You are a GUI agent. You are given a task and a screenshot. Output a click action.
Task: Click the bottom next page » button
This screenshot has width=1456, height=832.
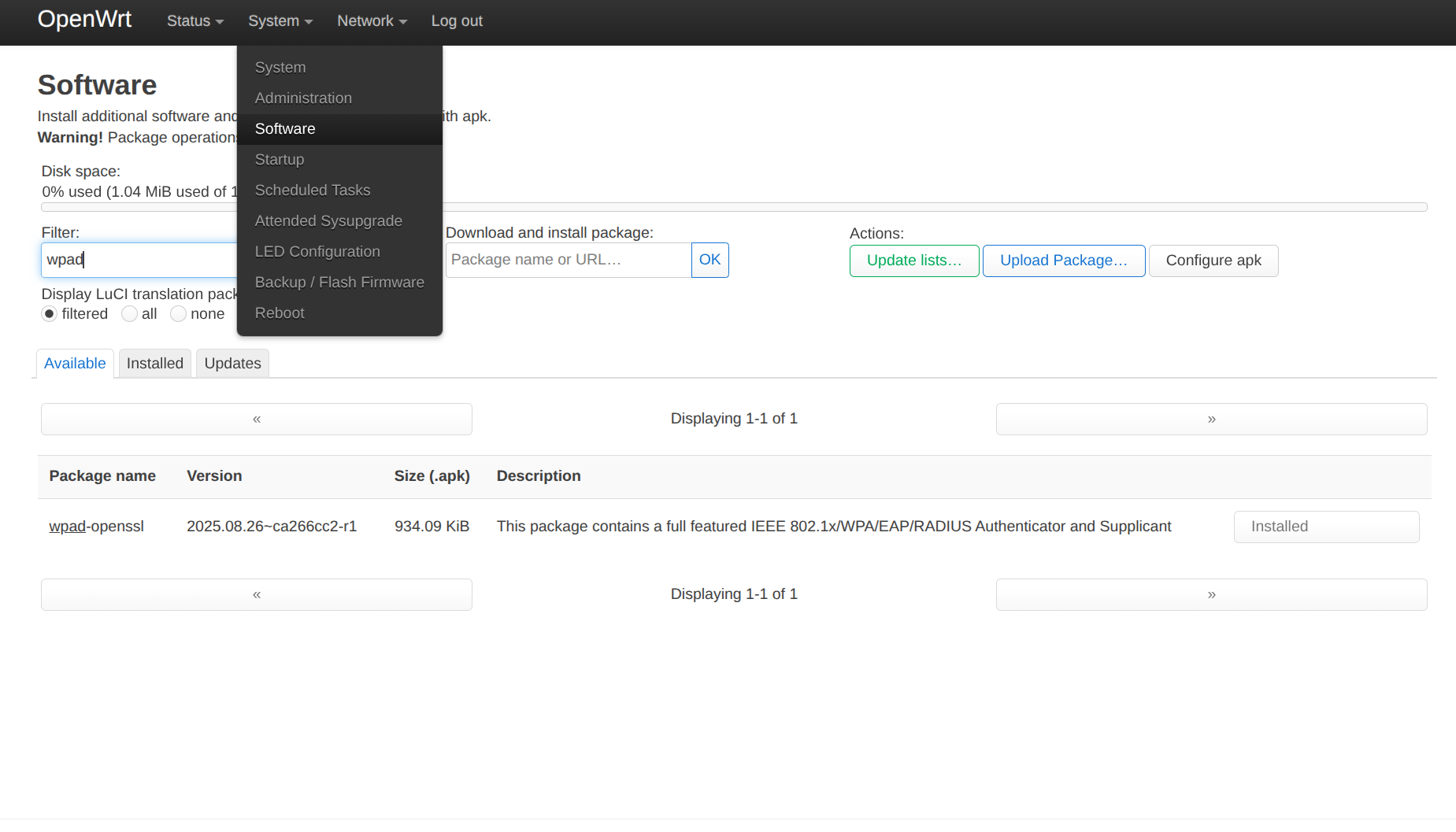(x=1212, y=595)
